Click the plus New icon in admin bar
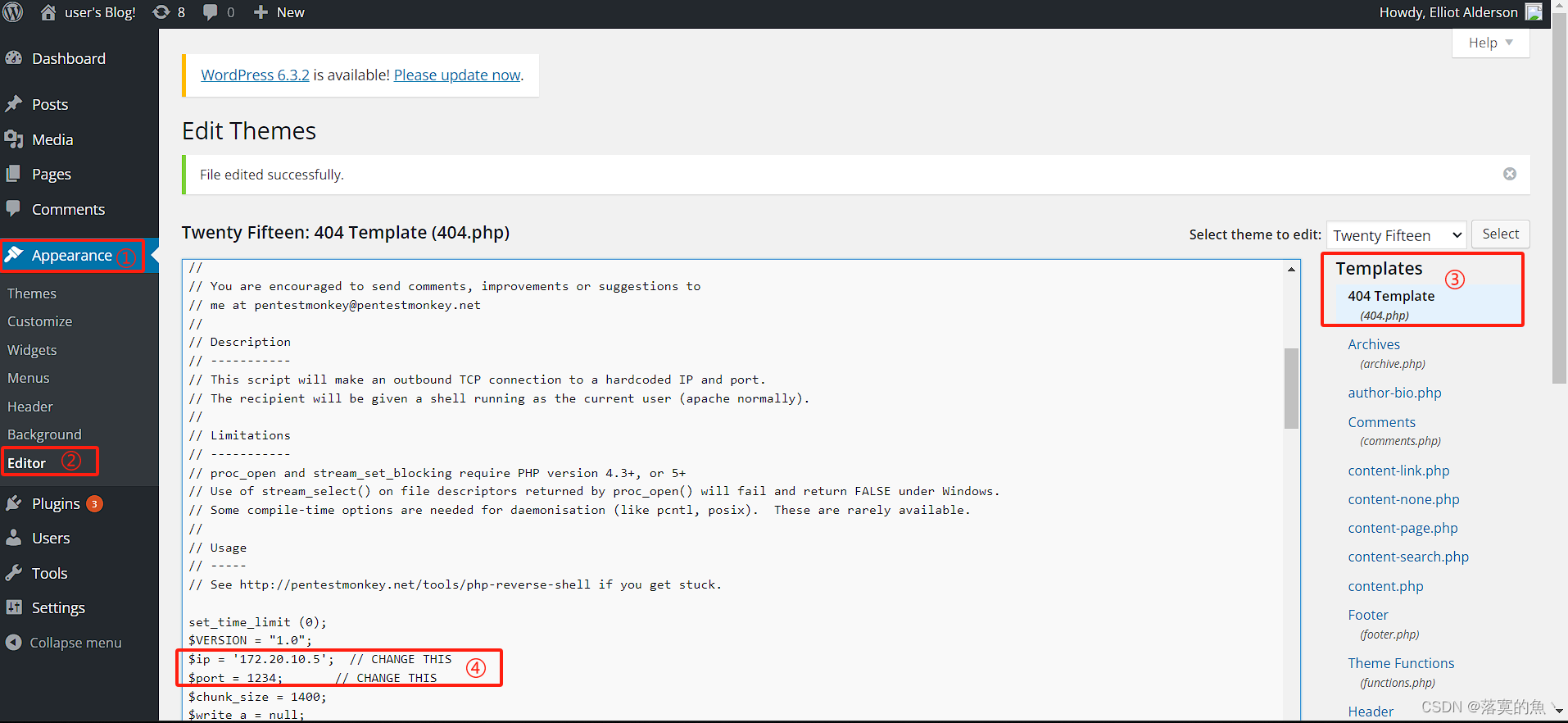The width and height of the screenshot is (1568, 723). (x=261, y=12)
